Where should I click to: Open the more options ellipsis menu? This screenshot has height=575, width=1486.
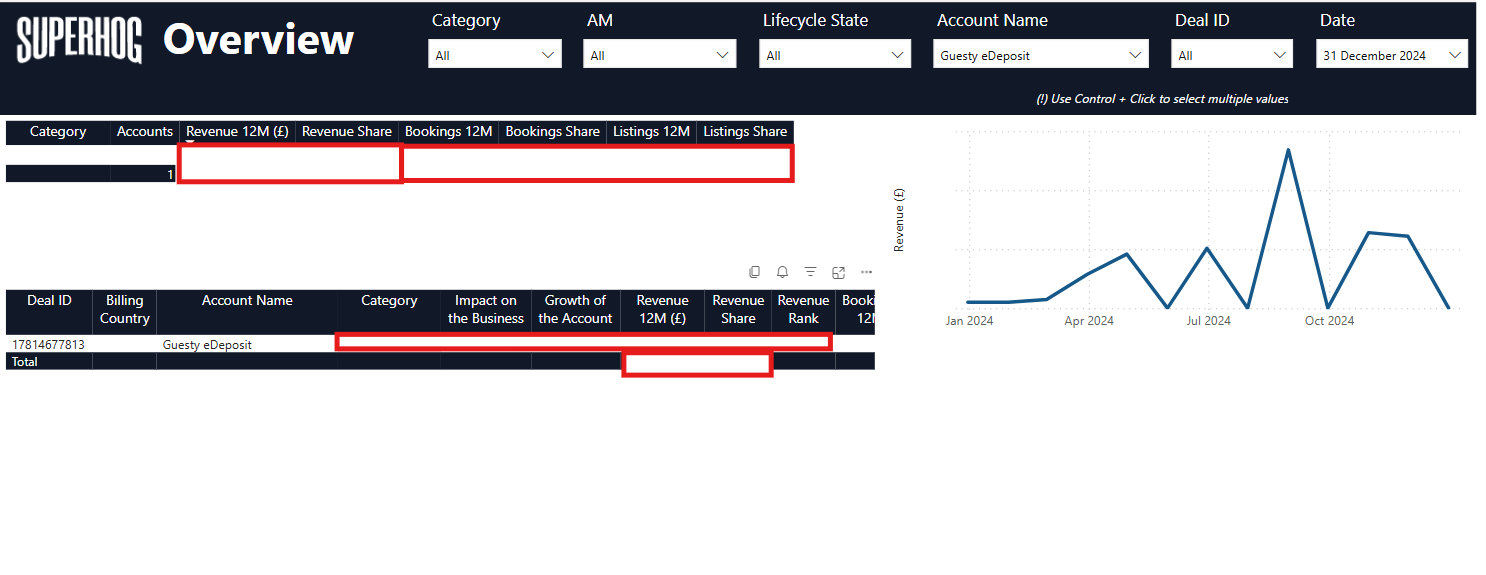coord(866,272)
